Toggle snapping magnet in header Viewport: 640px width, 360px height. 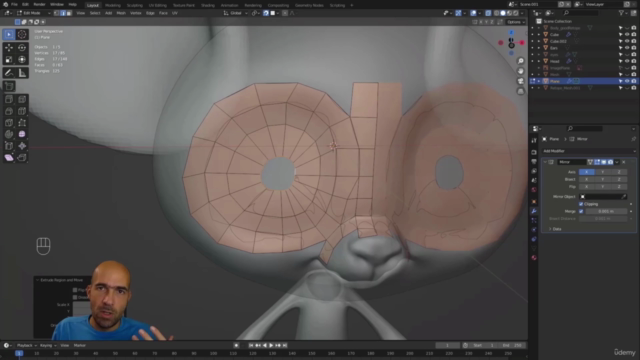[266, 13]
